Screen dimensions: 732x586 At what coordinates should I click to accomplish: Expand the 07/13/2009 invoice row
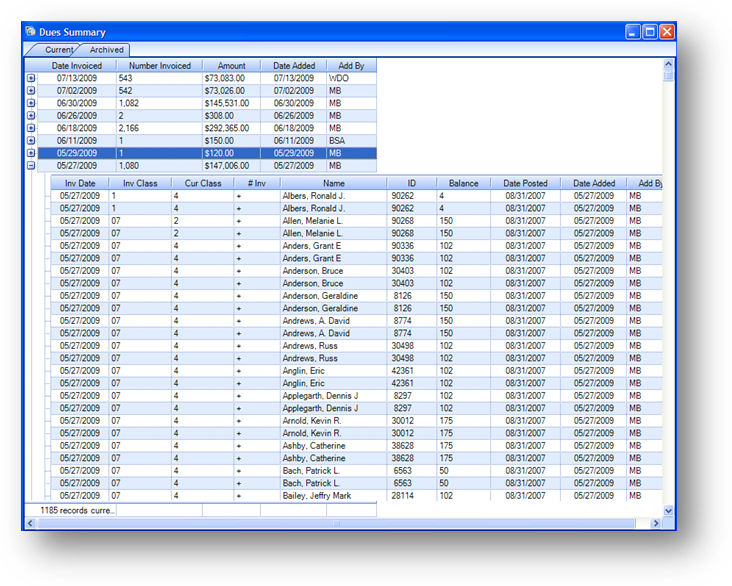tap(30, 78)
